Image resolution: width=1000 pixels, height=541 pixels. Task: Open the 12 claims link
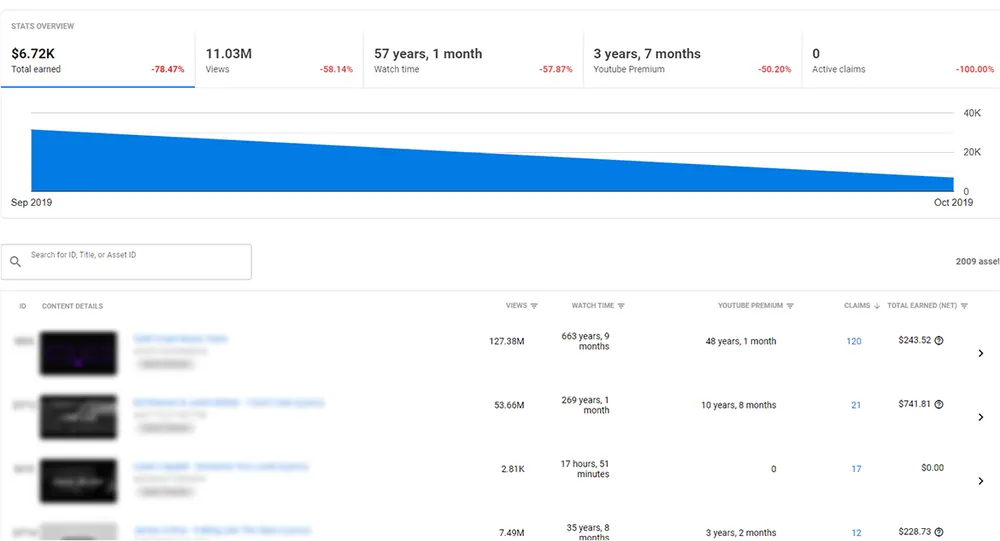856,533
